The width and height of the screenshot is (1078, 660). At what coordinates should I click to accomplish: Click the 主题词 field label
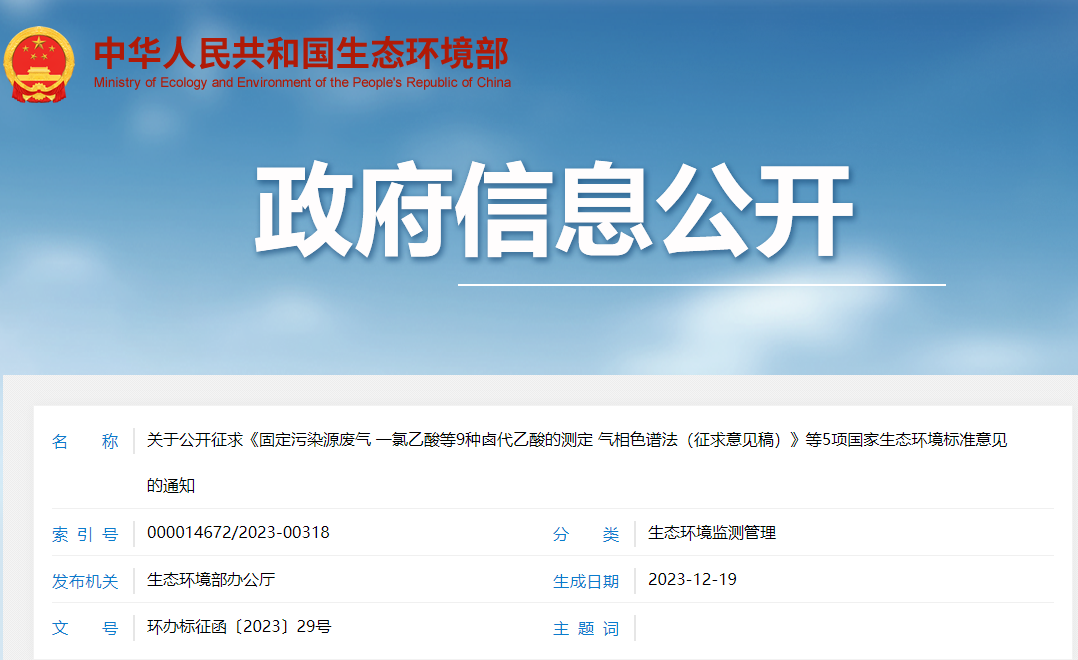click(x=586, y=629)
